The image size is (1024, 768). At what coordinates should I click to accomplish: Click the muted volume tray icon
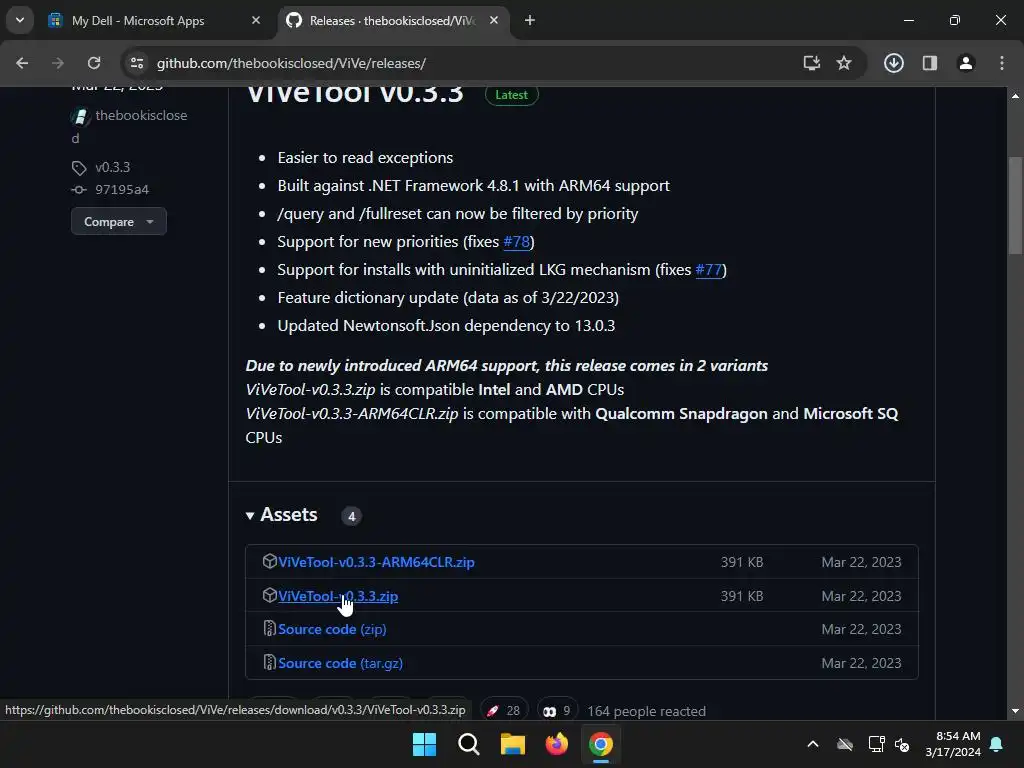902,744
